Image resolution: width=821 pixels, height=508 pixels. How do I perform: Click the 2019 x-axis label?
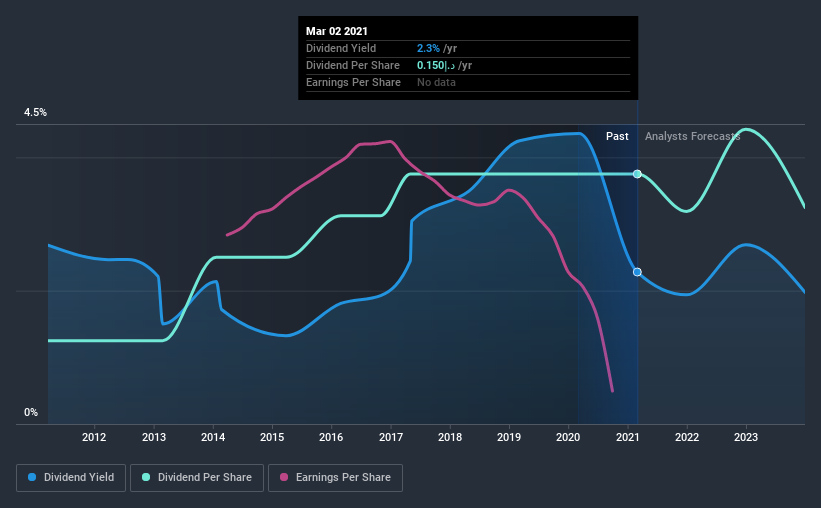tap(509, 437)
